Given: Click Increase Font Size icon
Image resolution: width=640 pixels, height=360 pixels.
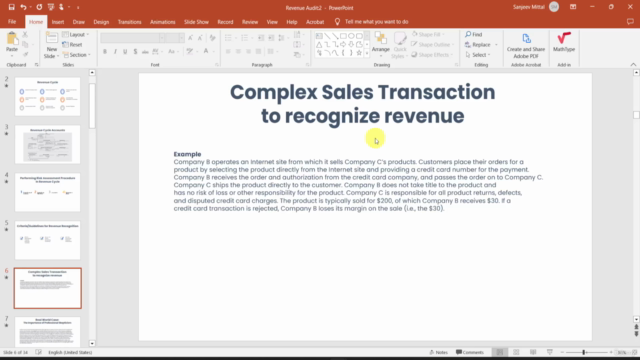Looking at the screenshot, I should 191,38.
